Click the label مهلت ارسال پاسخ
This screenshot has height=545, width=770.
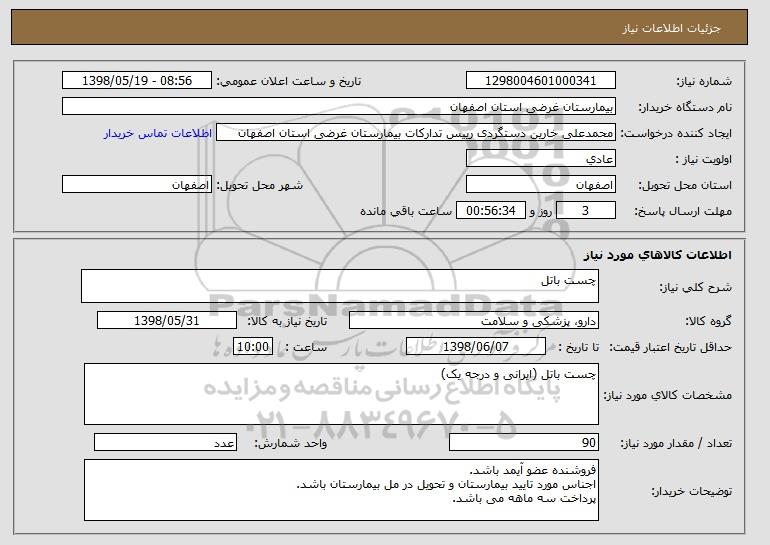coord(683,212)
